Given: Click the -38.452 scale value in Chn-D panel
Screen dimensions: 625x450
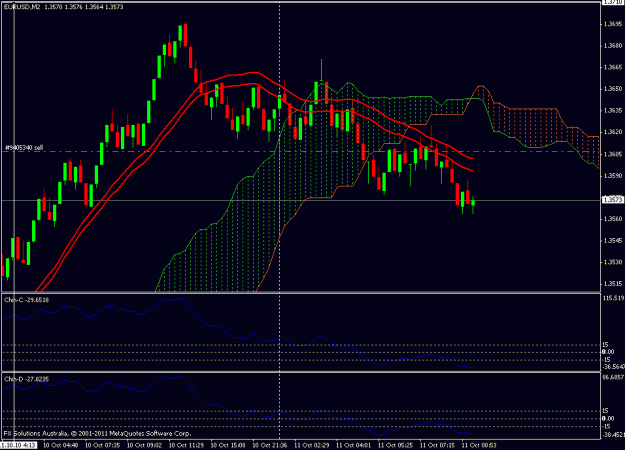Looking at the screenshot, I should pyautogui.click(x=614, y=434).
